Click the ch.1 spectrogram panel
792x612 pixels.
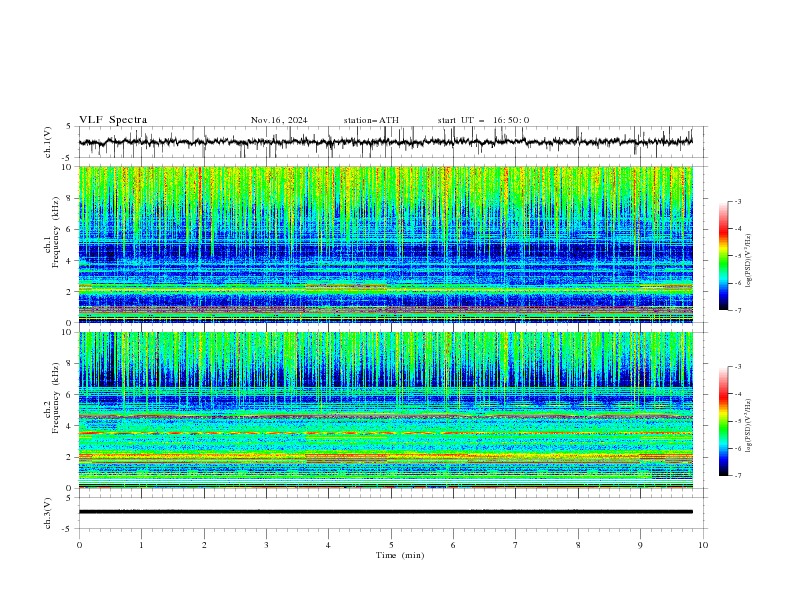[x=385, y=244]
